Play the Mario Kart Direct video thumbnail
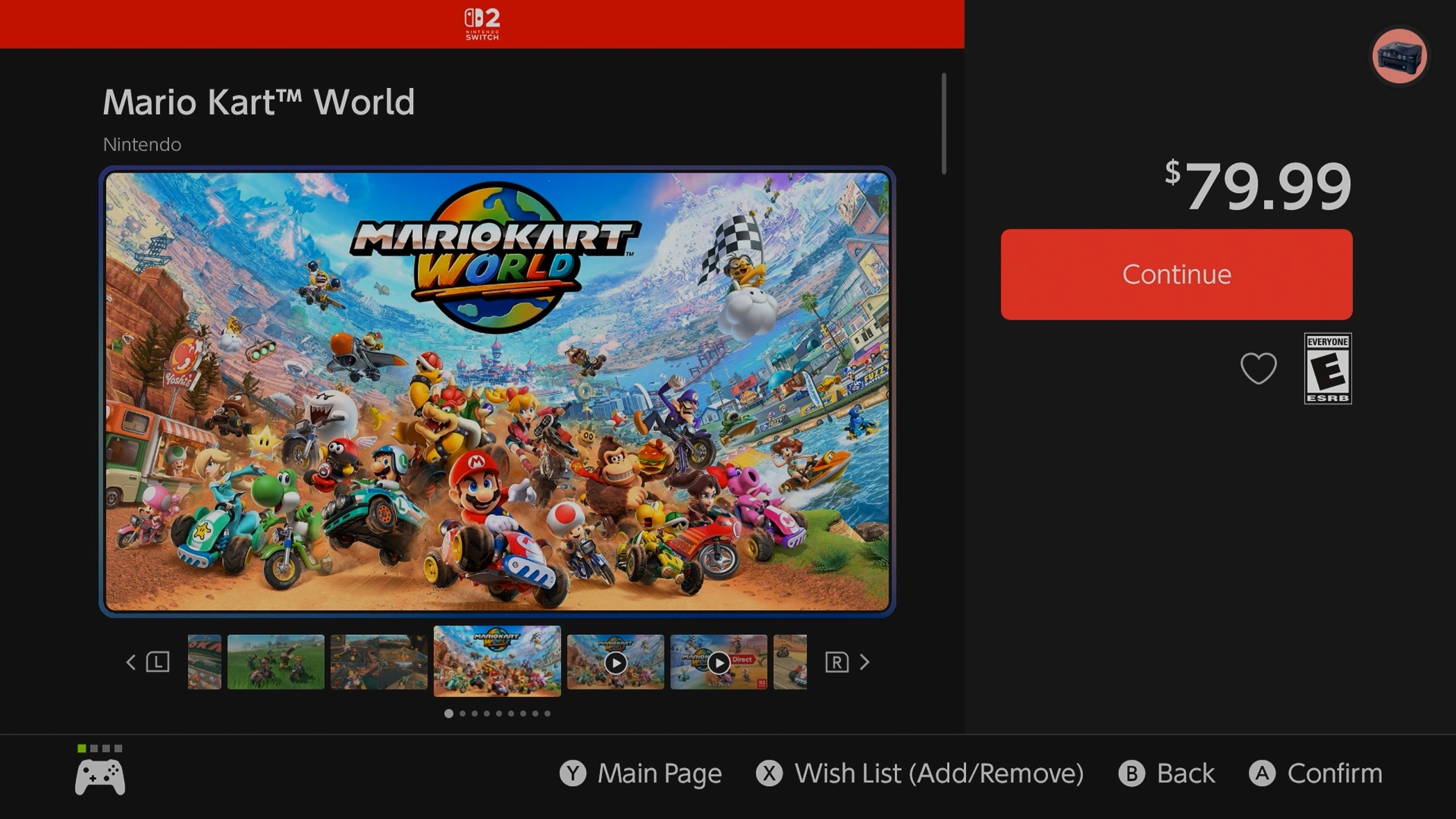This screenshot has height=819, width=1456. coord(718,662)
